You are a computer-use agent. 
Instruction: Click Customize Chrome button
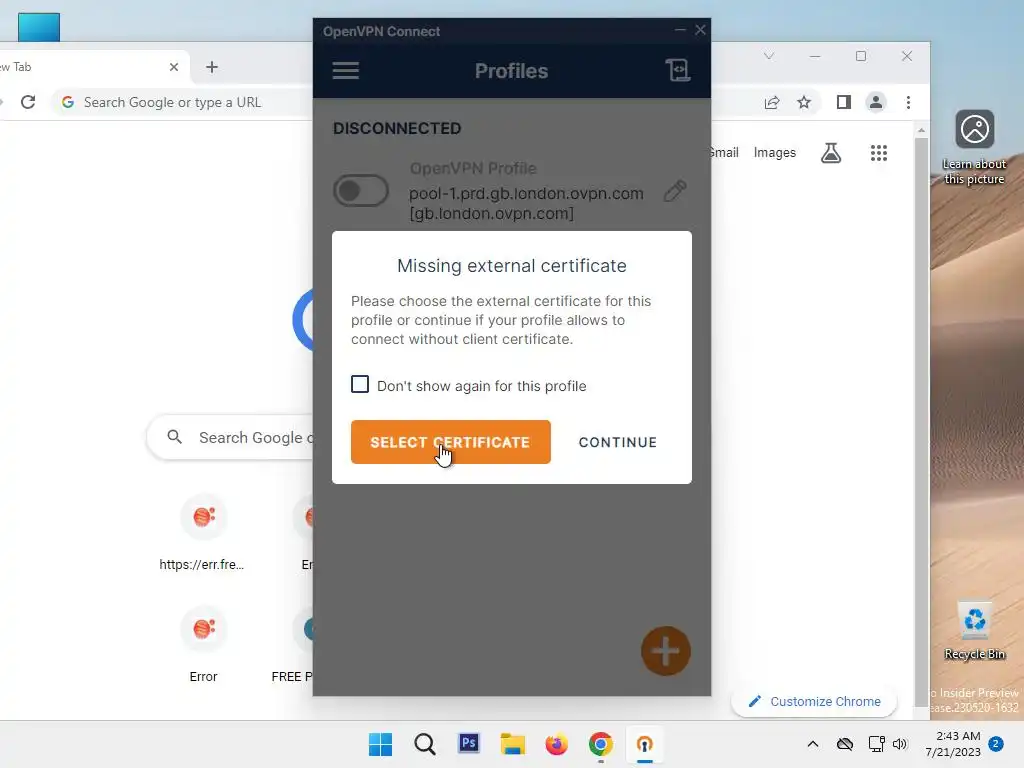(814, 701)
